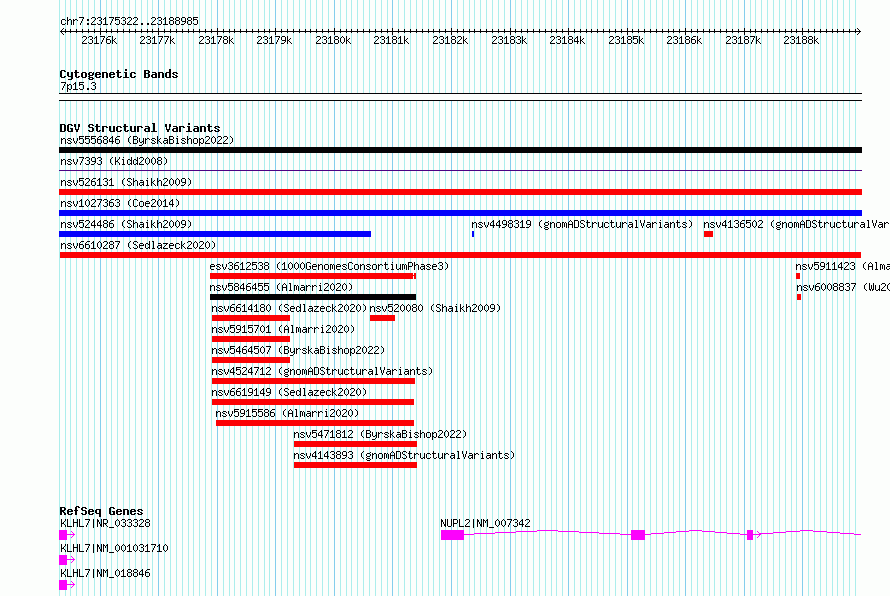Click the RefSeq Genes track title
Image resolution: width=890 pixels, height=596 pixels.
click(101, 511)
